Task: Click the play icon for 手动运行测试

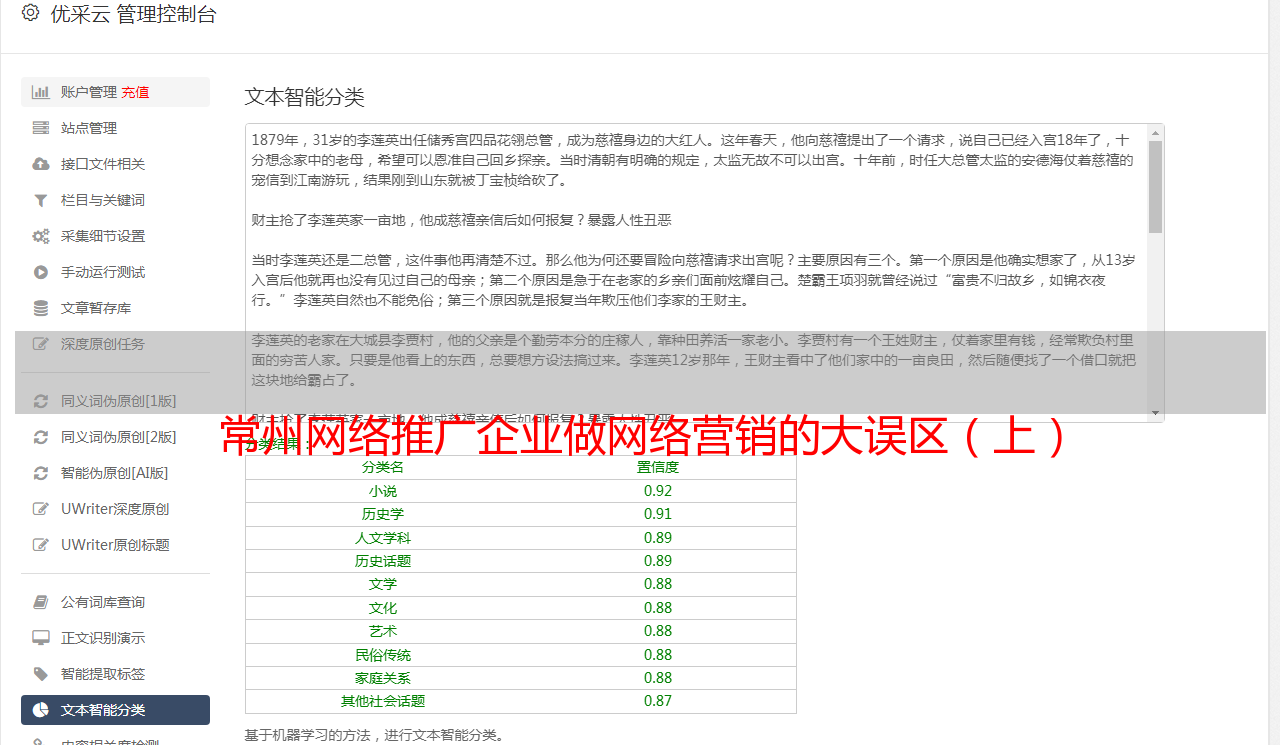Action: (x=41, y=272)
